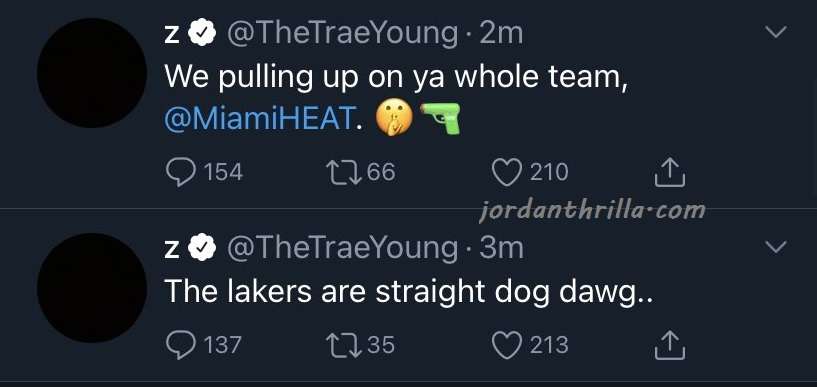Open options chevron on lakers tweet
This screenshot has height=387, width=817.
(775, 247)
